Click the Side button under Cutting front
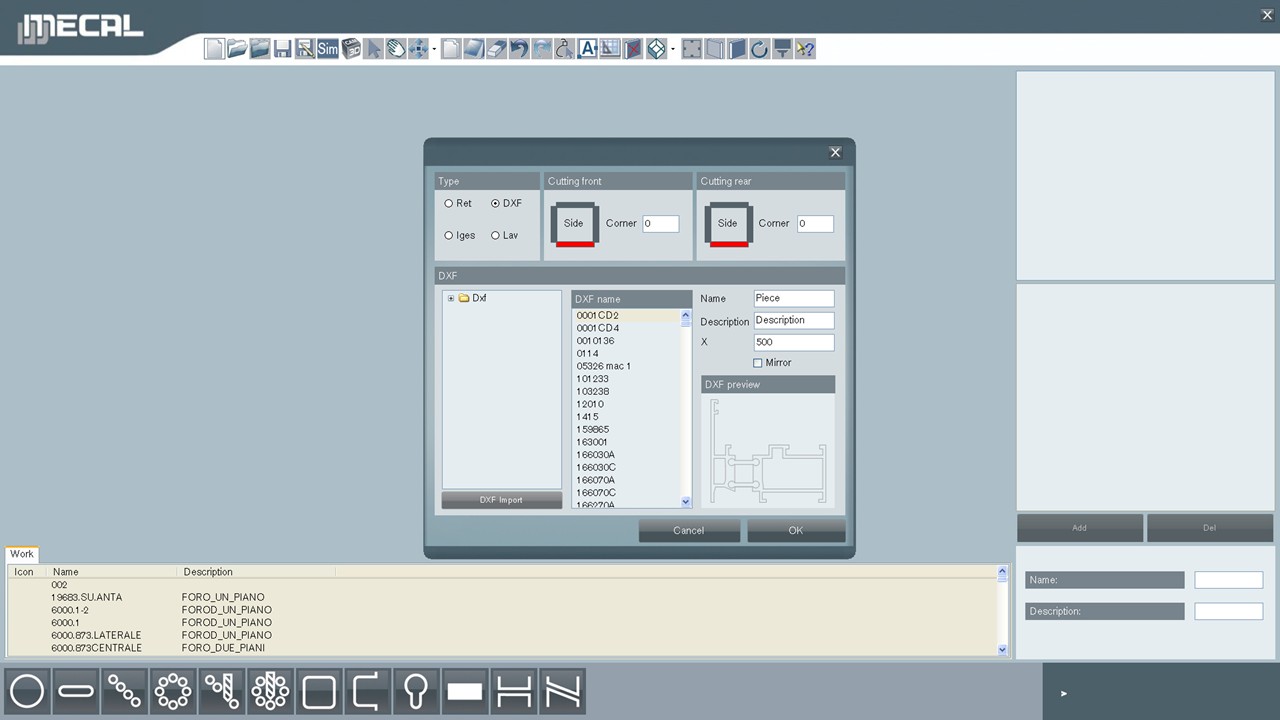 [x=574, y=224]
